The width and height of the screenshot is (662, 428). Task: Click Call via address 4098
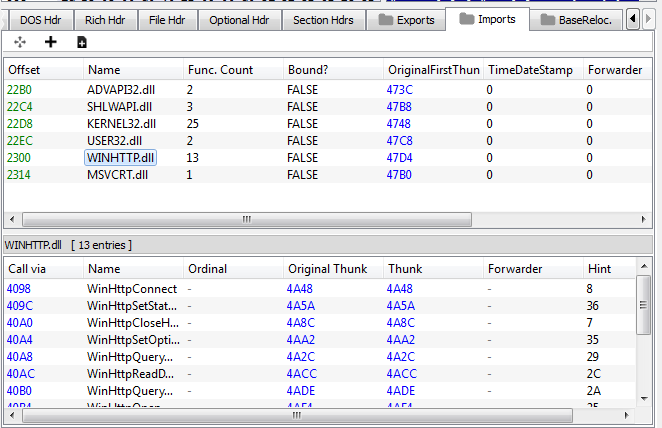(19, 289)
